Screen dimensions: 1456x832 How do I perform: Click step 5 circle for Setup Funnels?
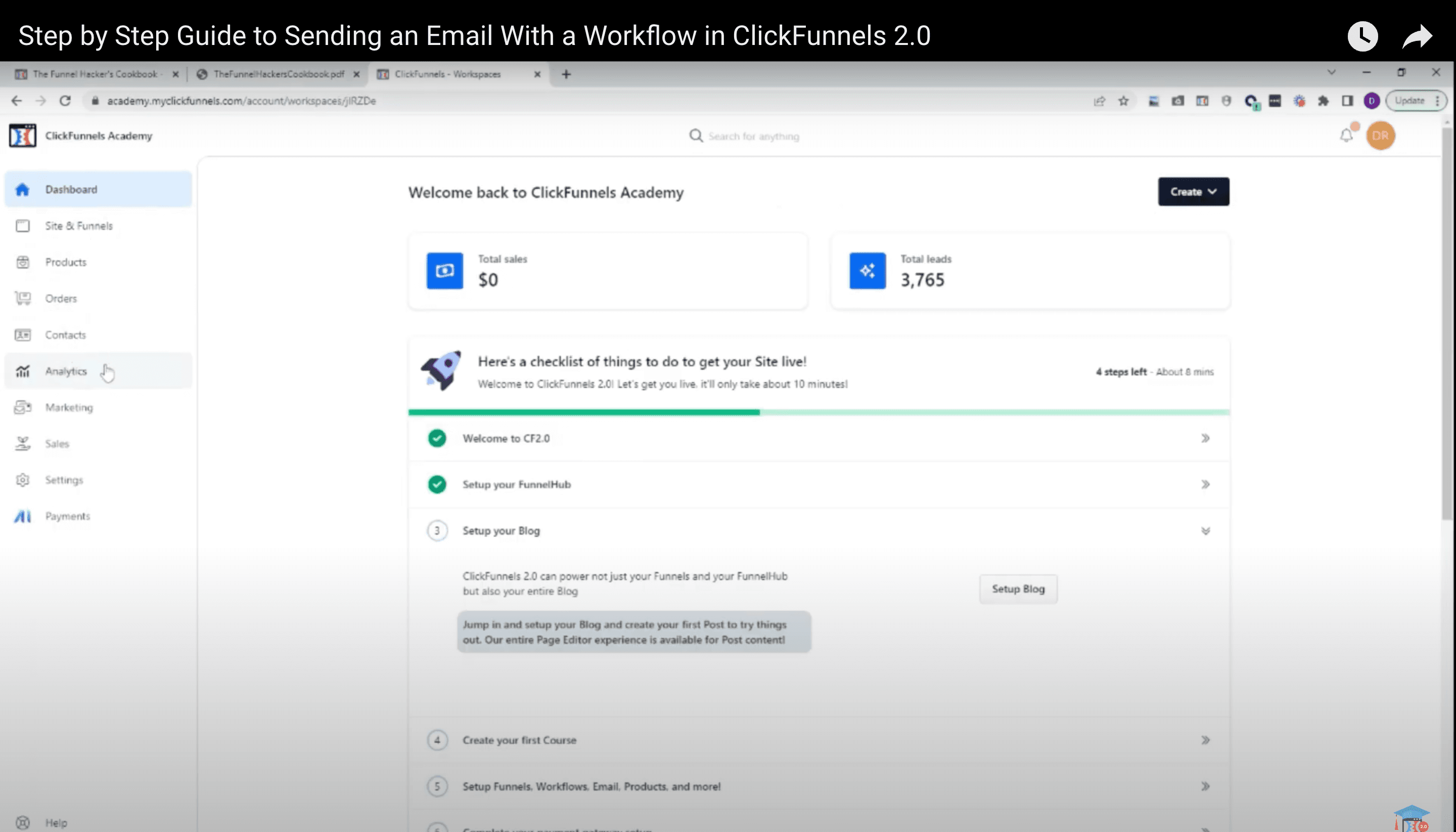437,785
